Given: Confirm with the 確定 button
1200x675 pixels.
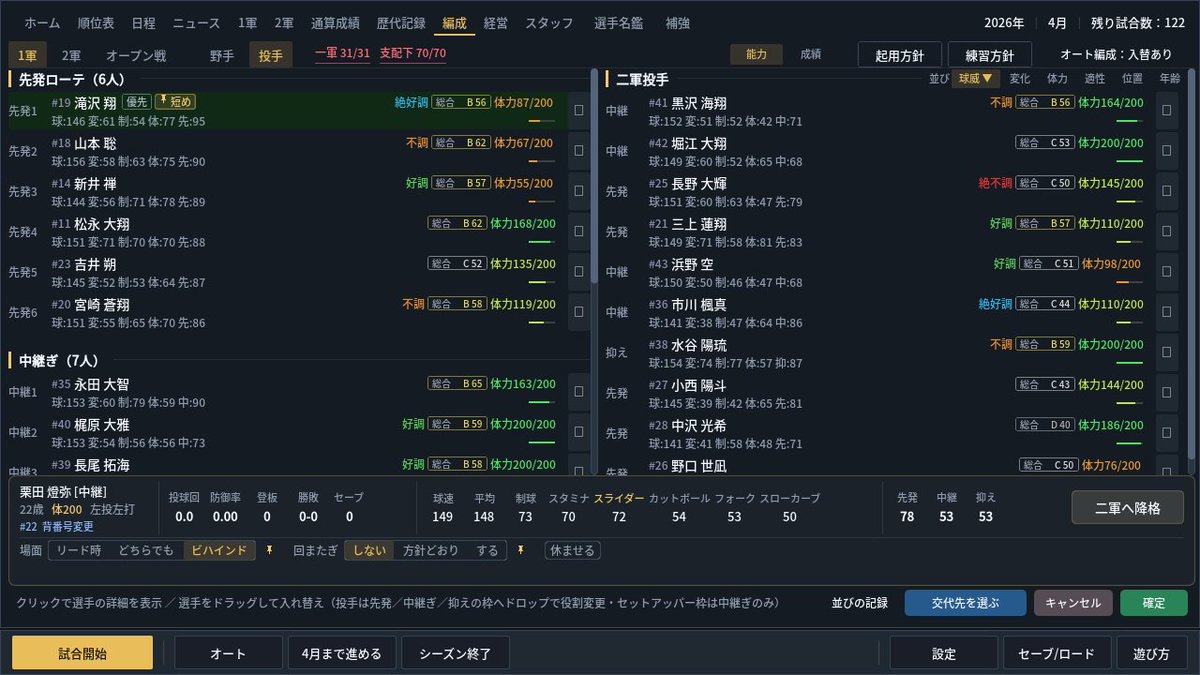Looking at the screenshot, I should pos(1154,603).
